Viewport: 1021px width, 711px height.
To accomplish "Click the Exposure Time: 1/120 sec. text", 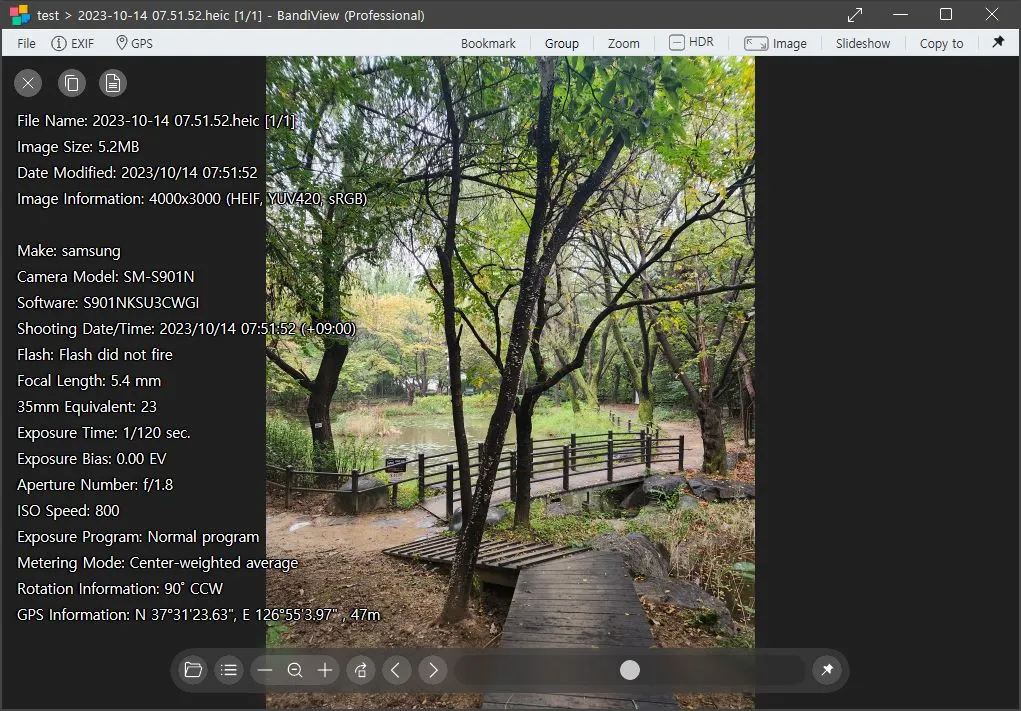I will pyautogui.click(x=104, y=434).
